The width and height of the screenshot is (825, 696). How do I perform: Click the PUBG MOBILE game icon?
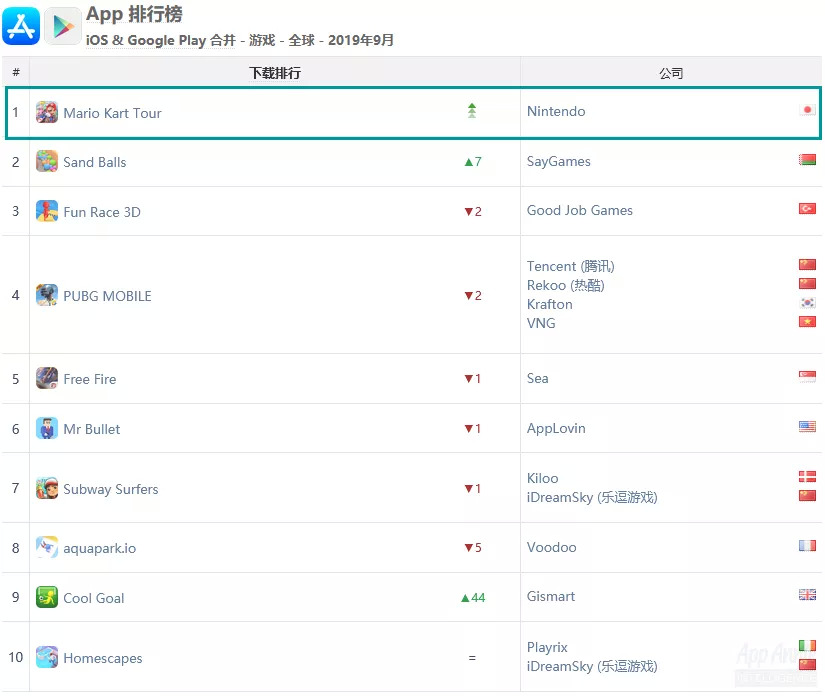point(47,295)
